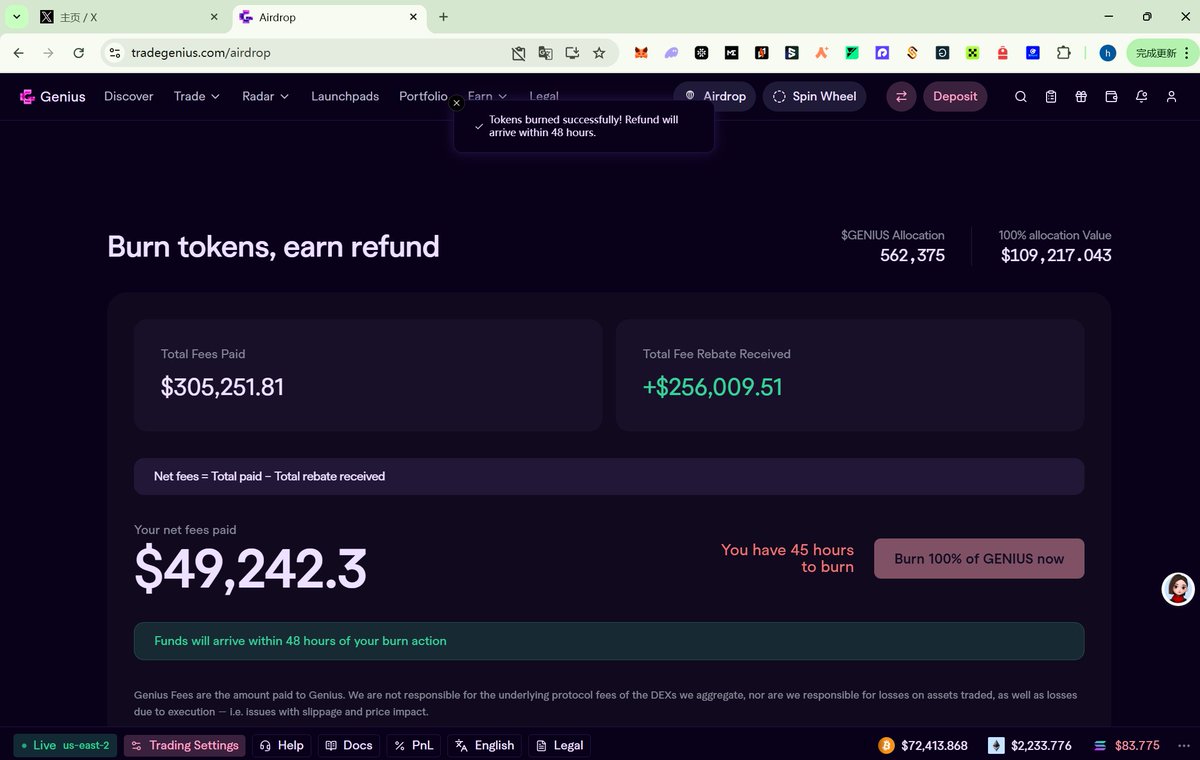Open the Spin Wheel button
This screenshot has height=760, width=1200.
(815, 96)
